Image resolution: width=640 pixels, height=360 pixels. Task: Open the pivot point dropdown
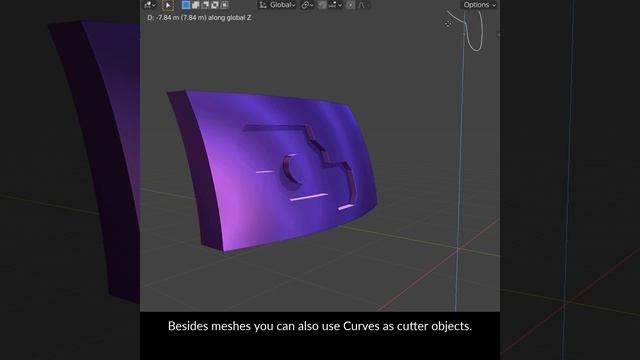pos(307,5)
